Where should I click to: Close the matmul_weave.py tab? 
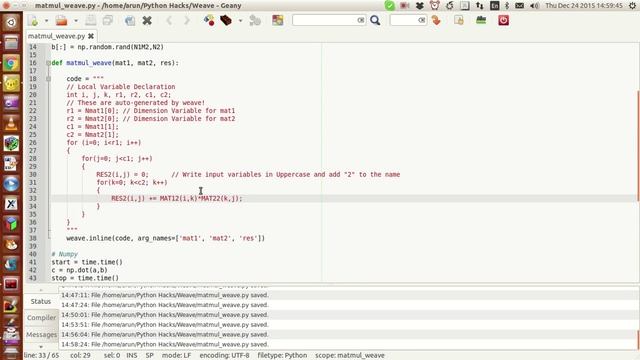tap(91, 36)
